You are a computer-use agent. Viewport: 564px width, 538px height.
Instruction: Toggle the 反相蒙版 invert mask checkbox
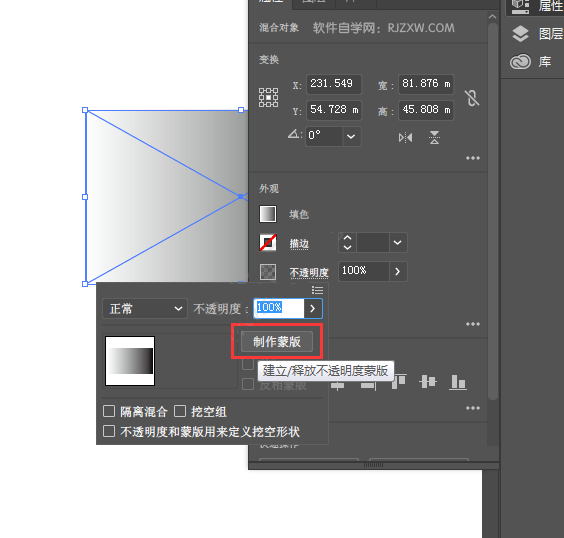click(x=248, y=384)
